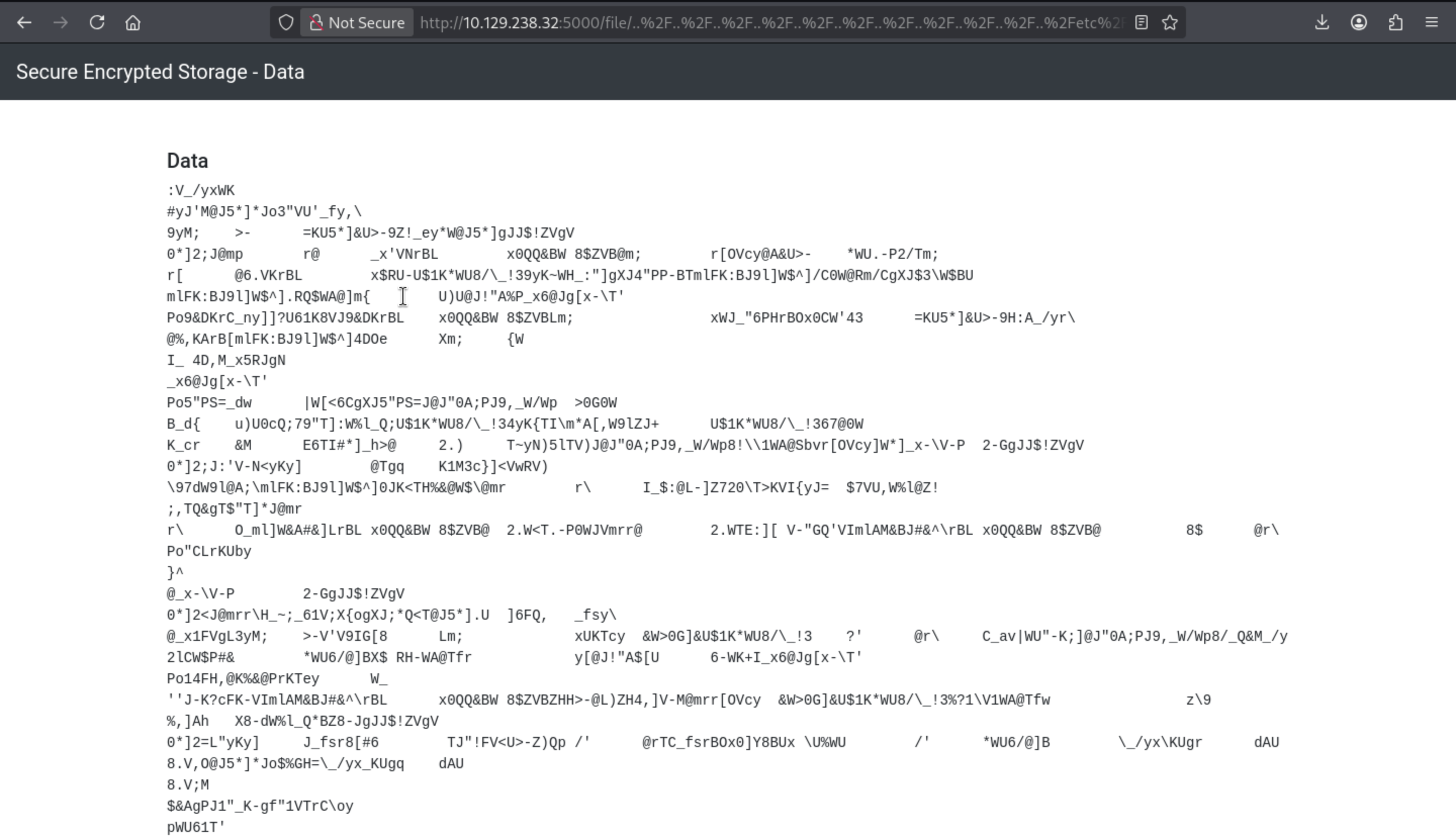Focus the URL address field
The width and height of the screenshot is (1456, 837).
coord(770,22)
